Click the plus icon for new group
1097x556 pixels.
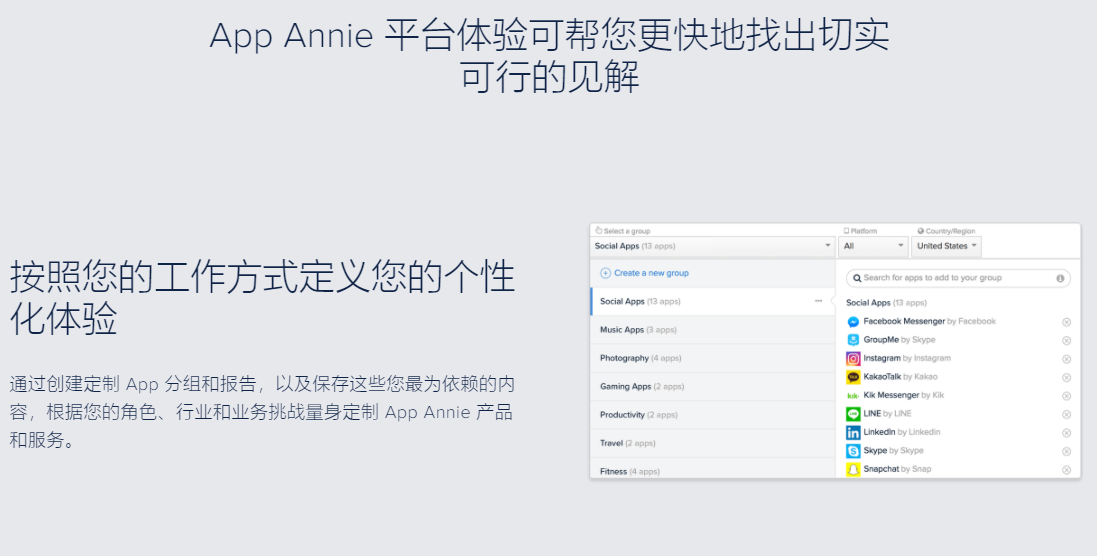(x=605, y=273)
